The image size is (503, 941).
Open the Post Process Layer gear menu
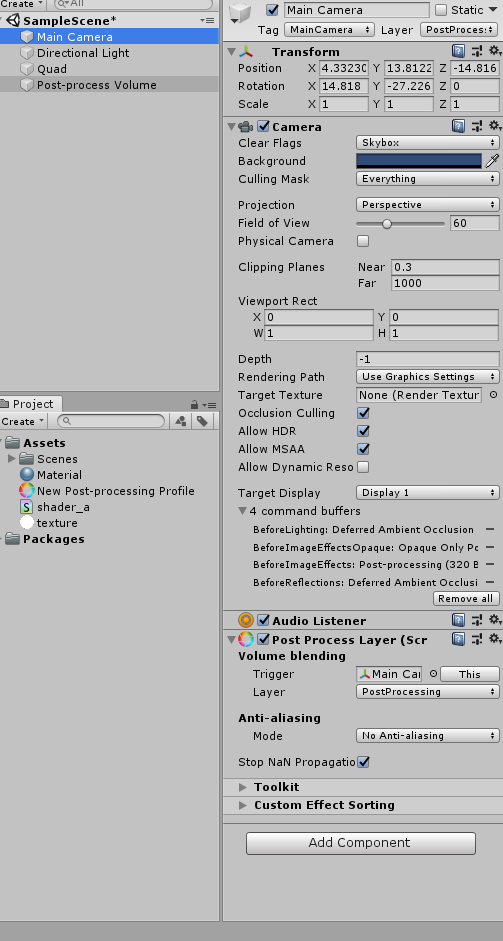[x=495, y=639]
